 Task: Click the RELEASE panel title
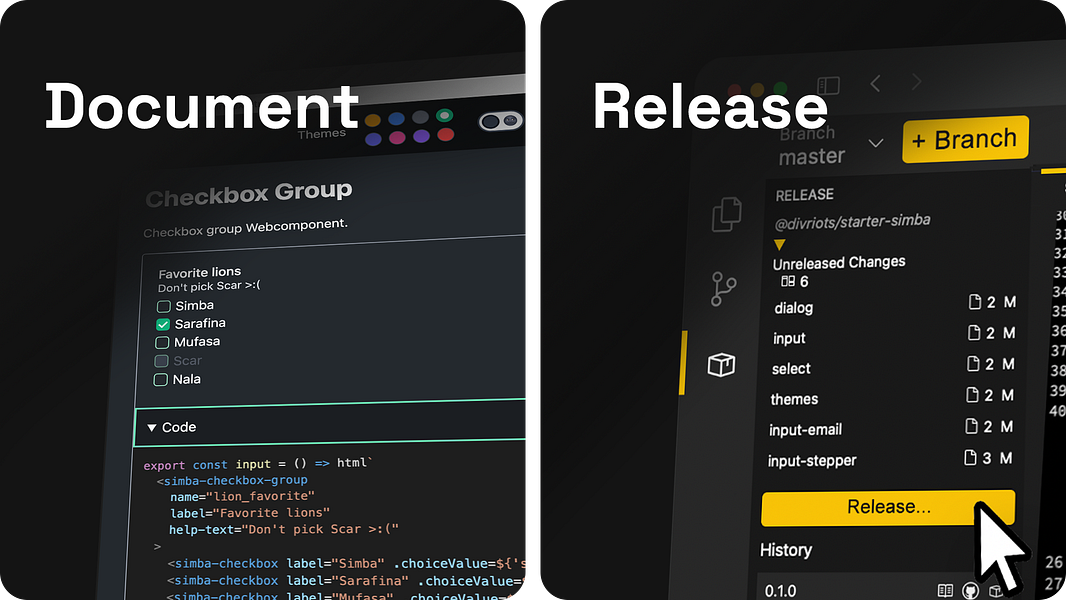pyautogui.click(x=805, y=195)
